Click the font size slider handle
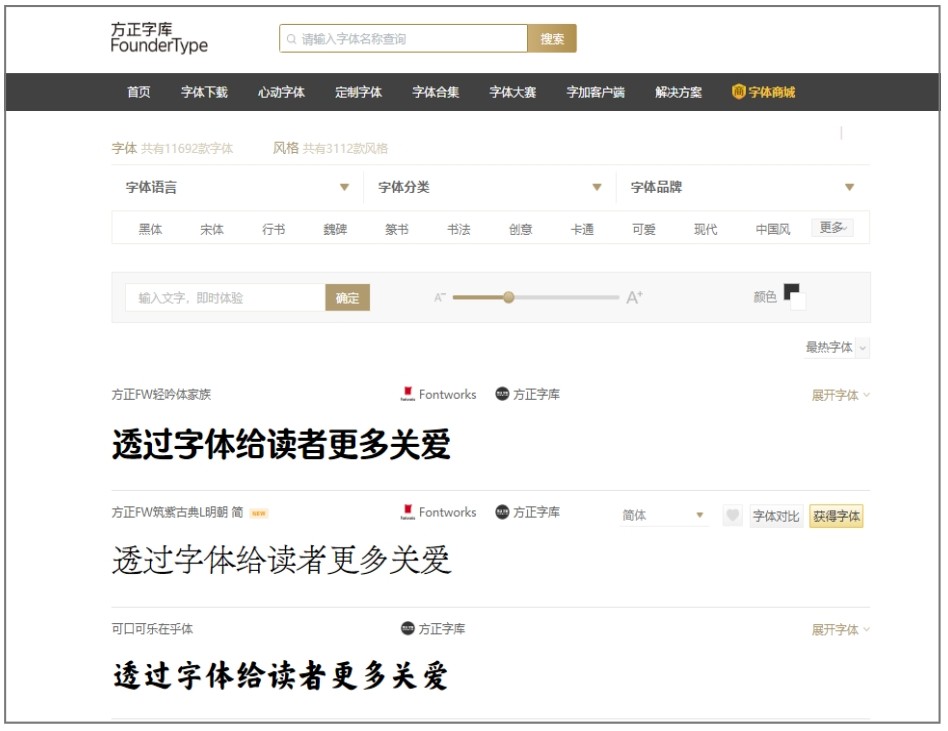 pos(509,297)
